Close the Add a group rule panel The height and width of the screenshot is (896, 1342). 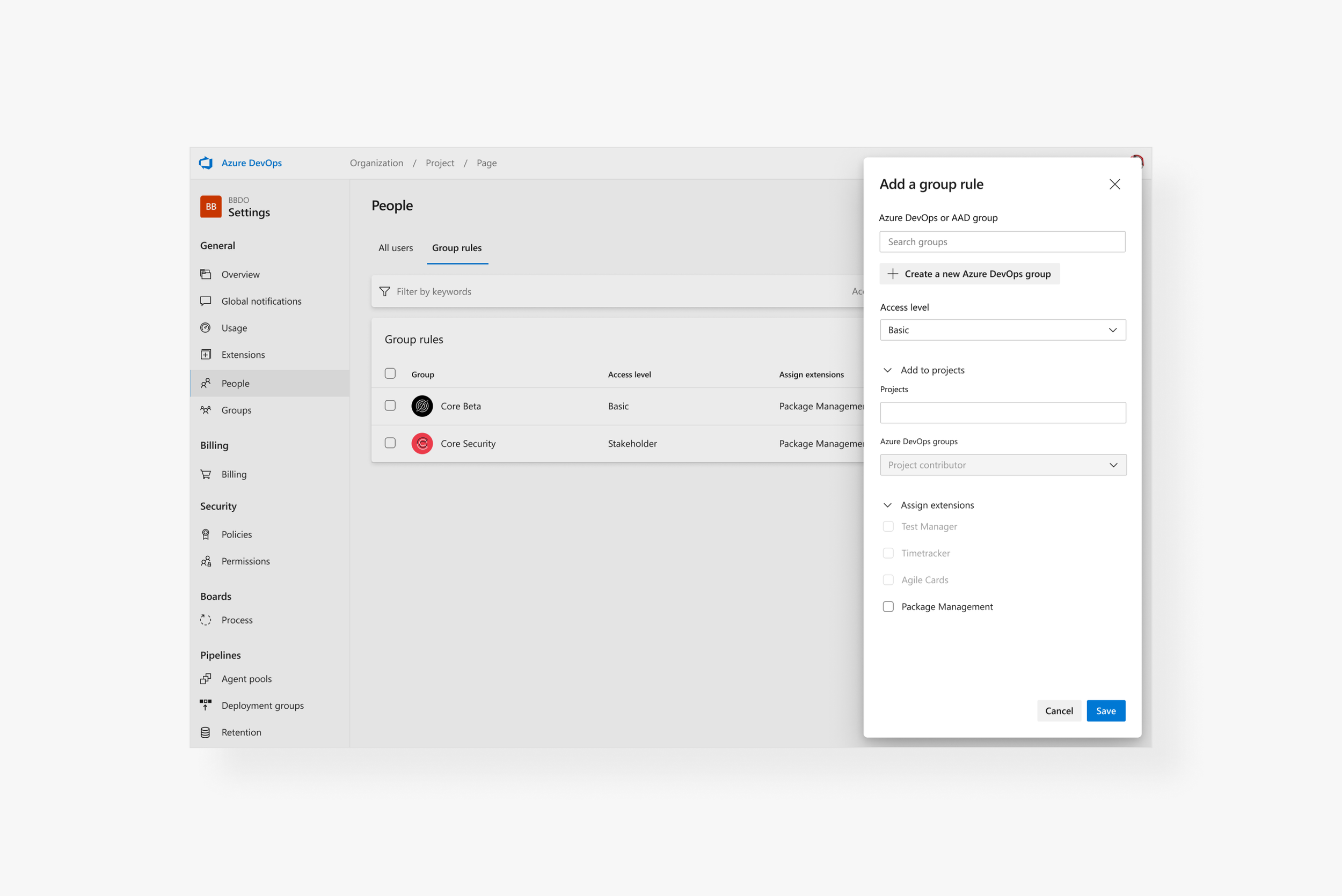tap(1114, 184)
